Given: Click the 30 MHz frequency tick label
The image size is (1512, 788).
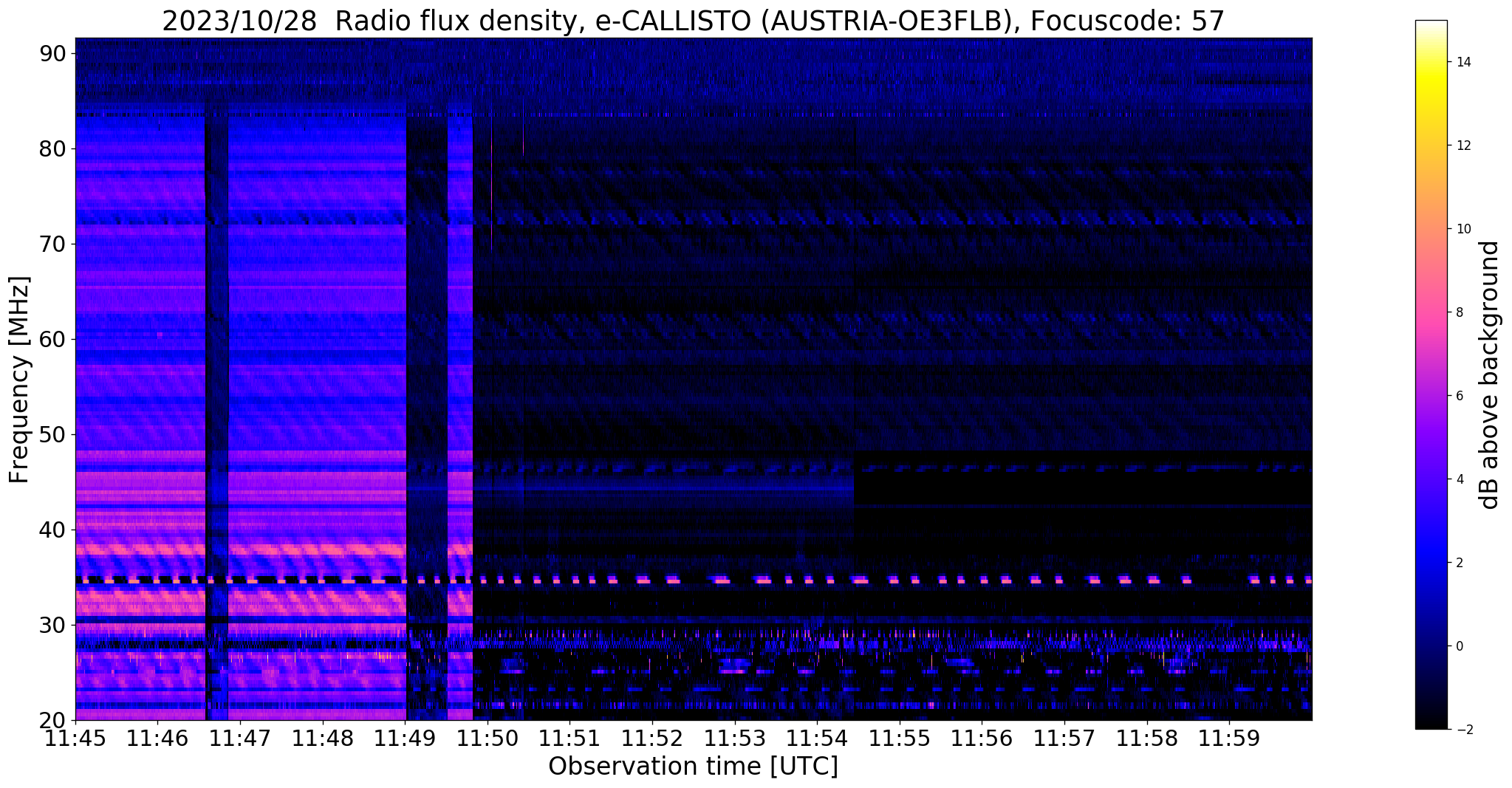Looking at the screenshot, I should 52,625.
